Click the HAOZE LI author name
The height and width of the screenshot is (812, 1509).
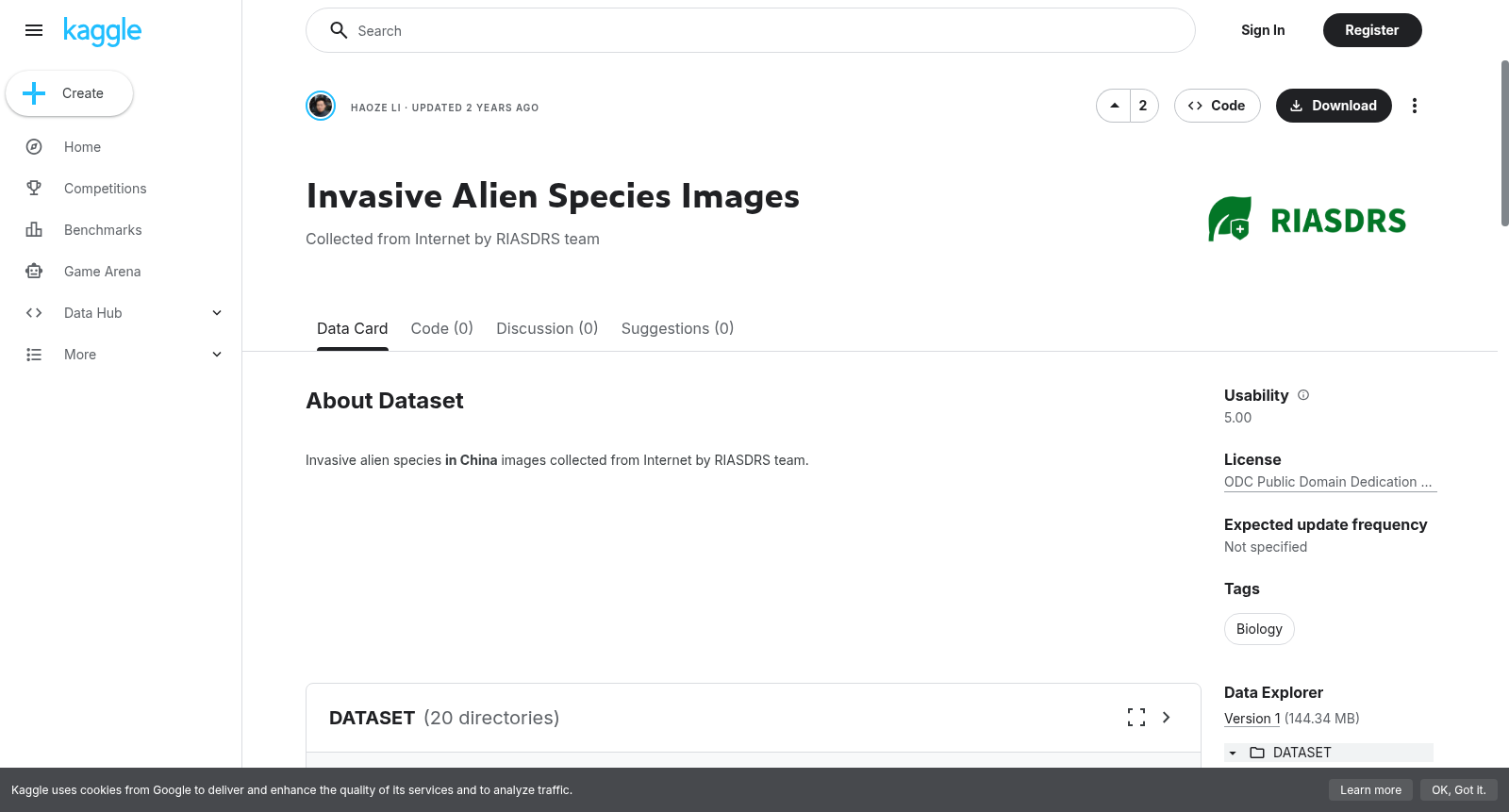click(375, 108)
